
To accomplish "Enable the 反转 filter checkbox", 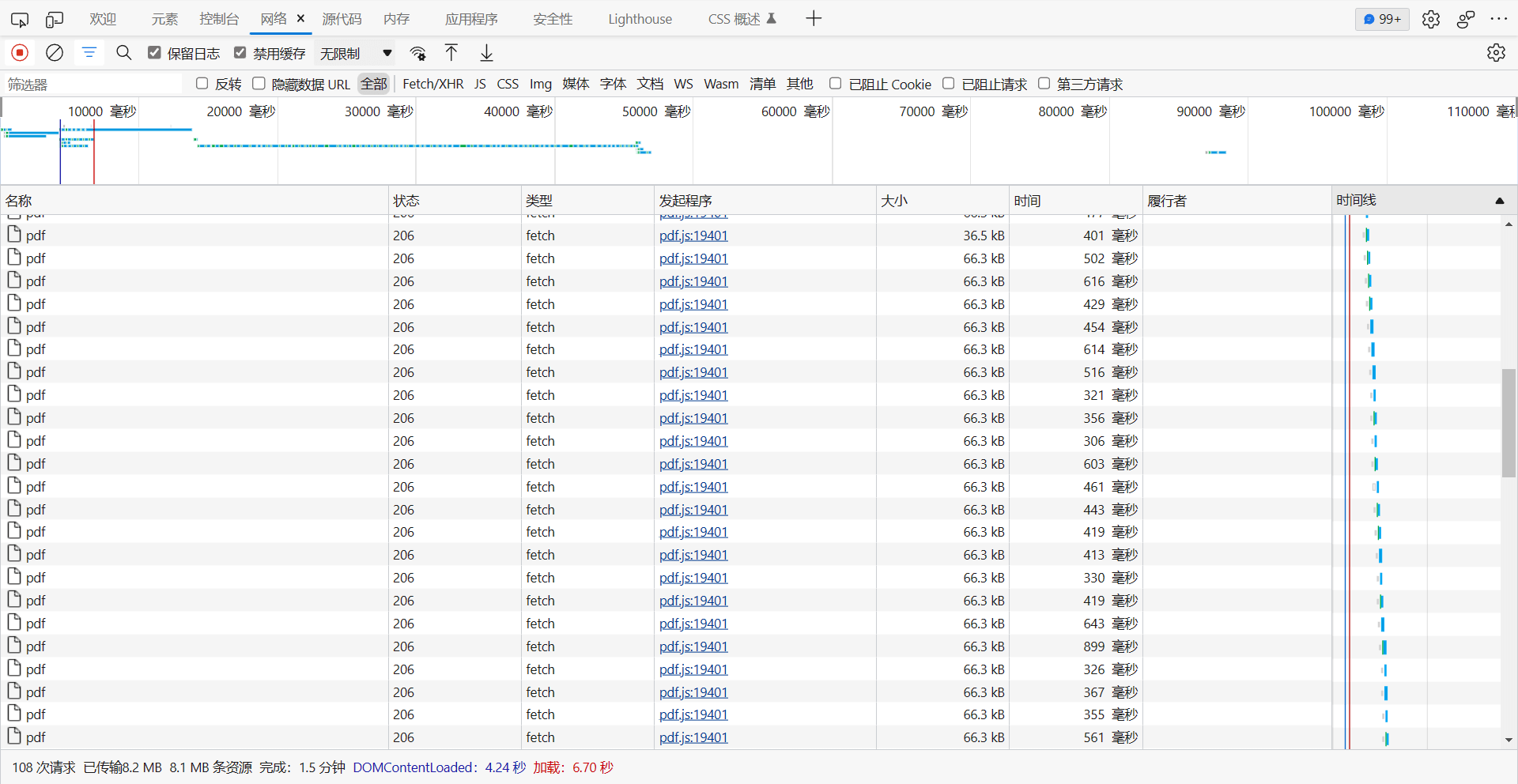I will [202, 84].
